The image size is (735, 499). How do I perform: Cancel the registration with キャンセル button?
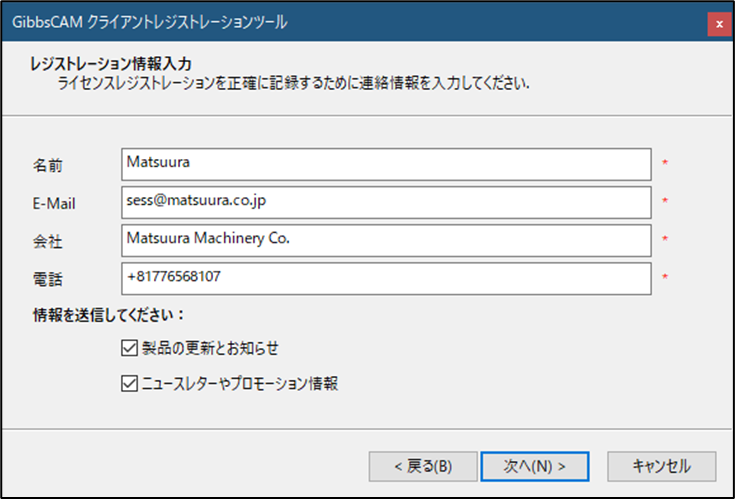[x=661, y=466]
